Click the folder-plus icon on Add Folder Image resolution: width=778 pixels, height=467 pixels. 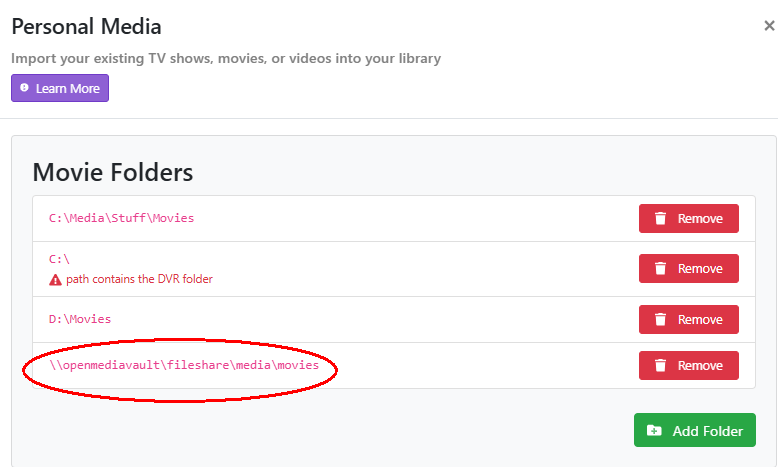(x=654, y=431)
